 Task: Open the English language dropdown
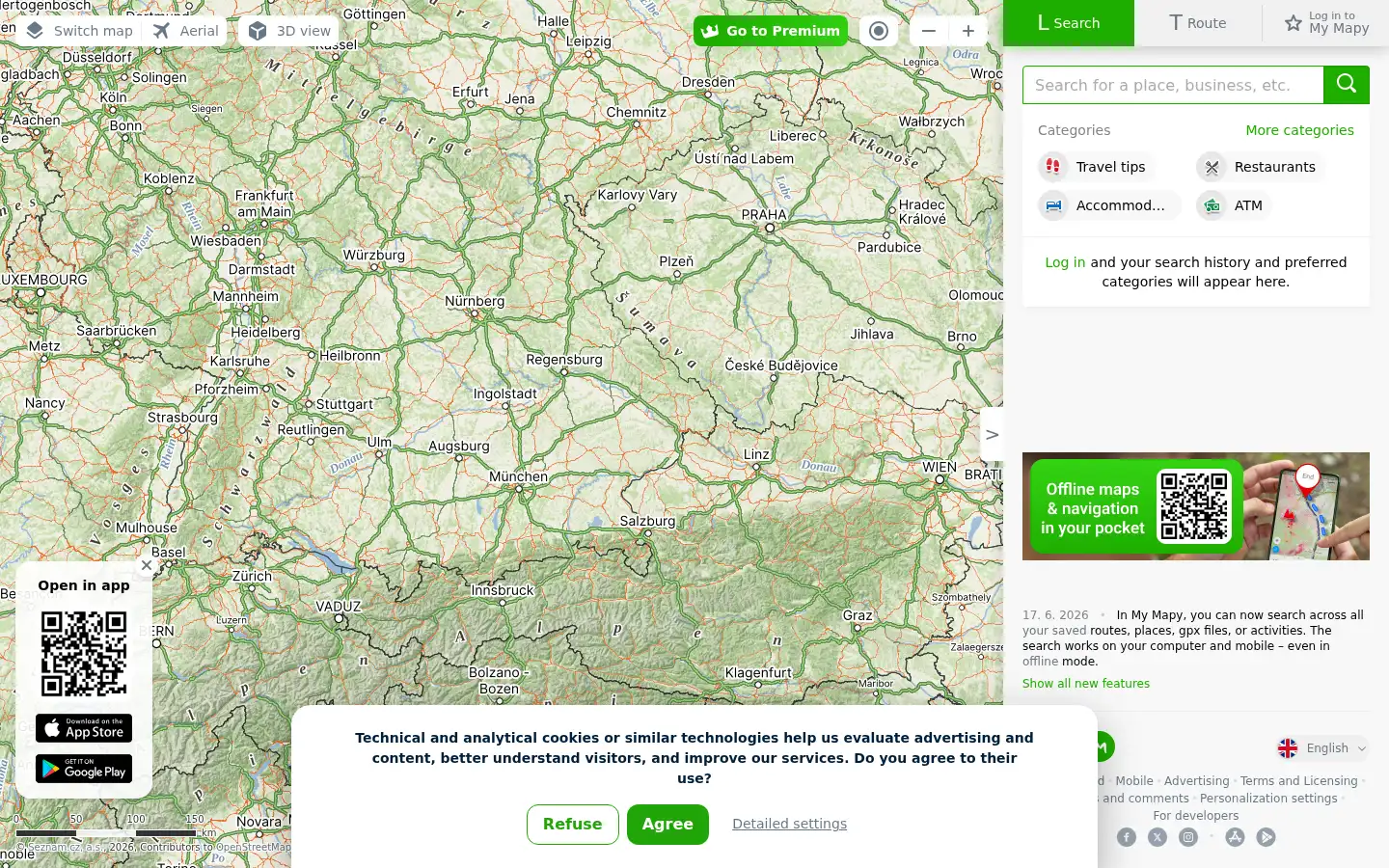click(1321, 748)
